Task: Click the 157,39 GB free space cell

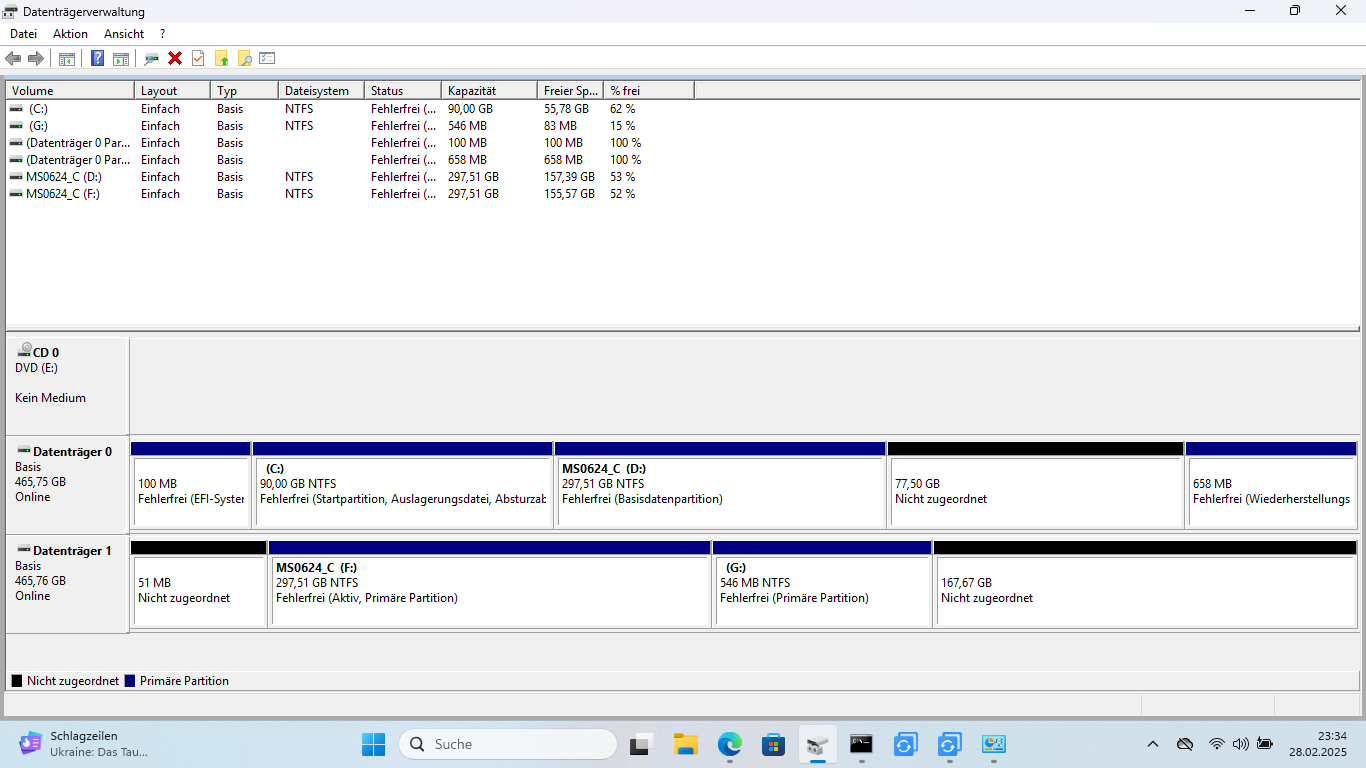Action: tap(569, 176)
